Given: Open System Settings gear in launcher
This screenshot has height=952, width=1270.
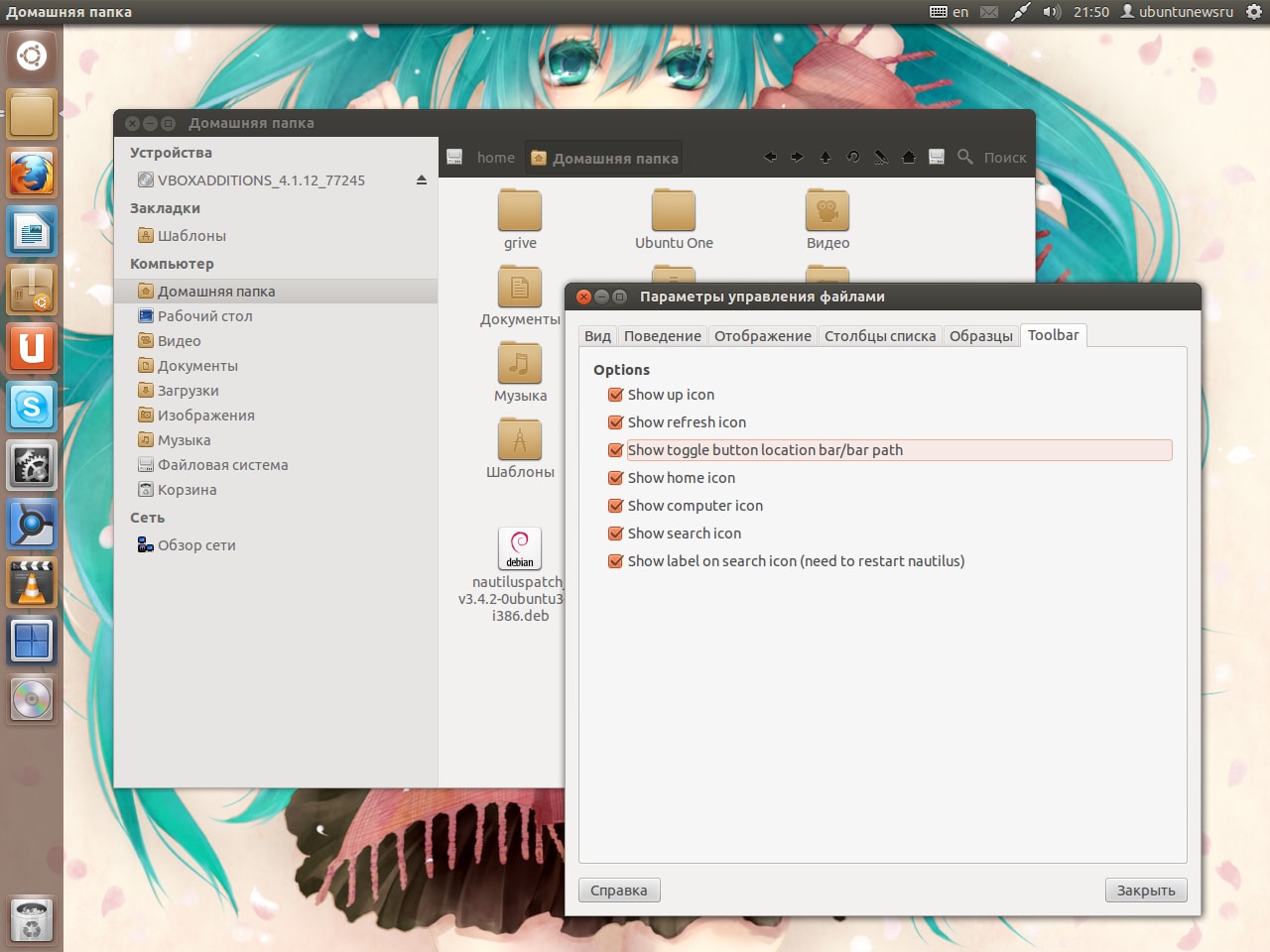Looking at the screenshot, I should (x=32, y=466).
